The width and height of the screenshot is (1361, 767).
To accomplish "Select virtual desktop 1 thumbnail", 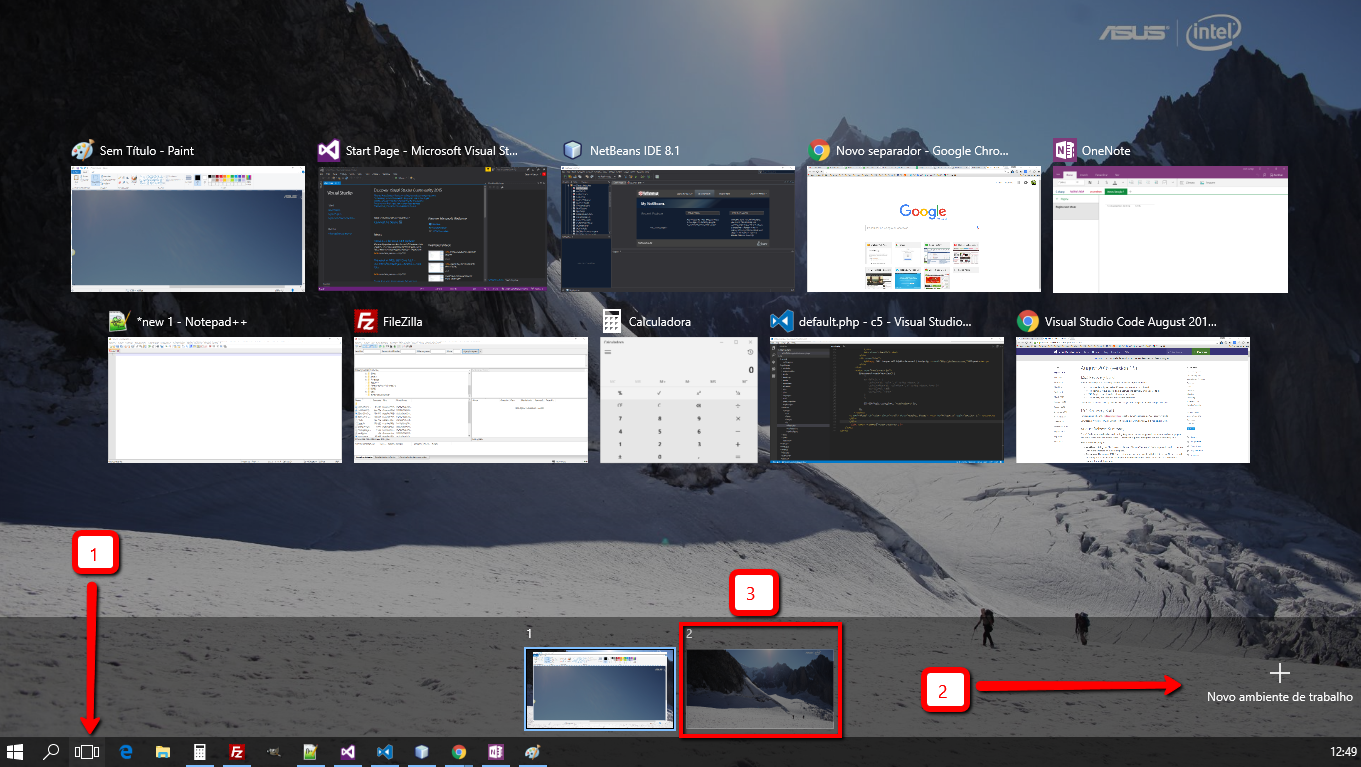I will pos(600,688).
